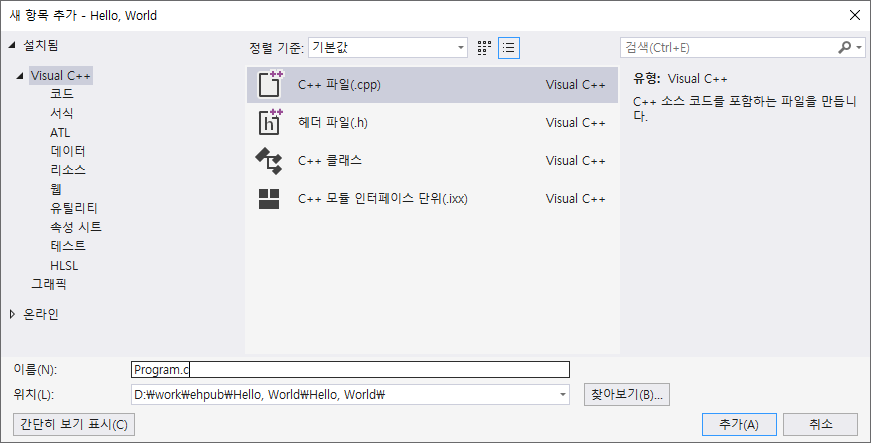Select the 서식 category
Screen dimensions: 871x443
(x=62, y=113)
